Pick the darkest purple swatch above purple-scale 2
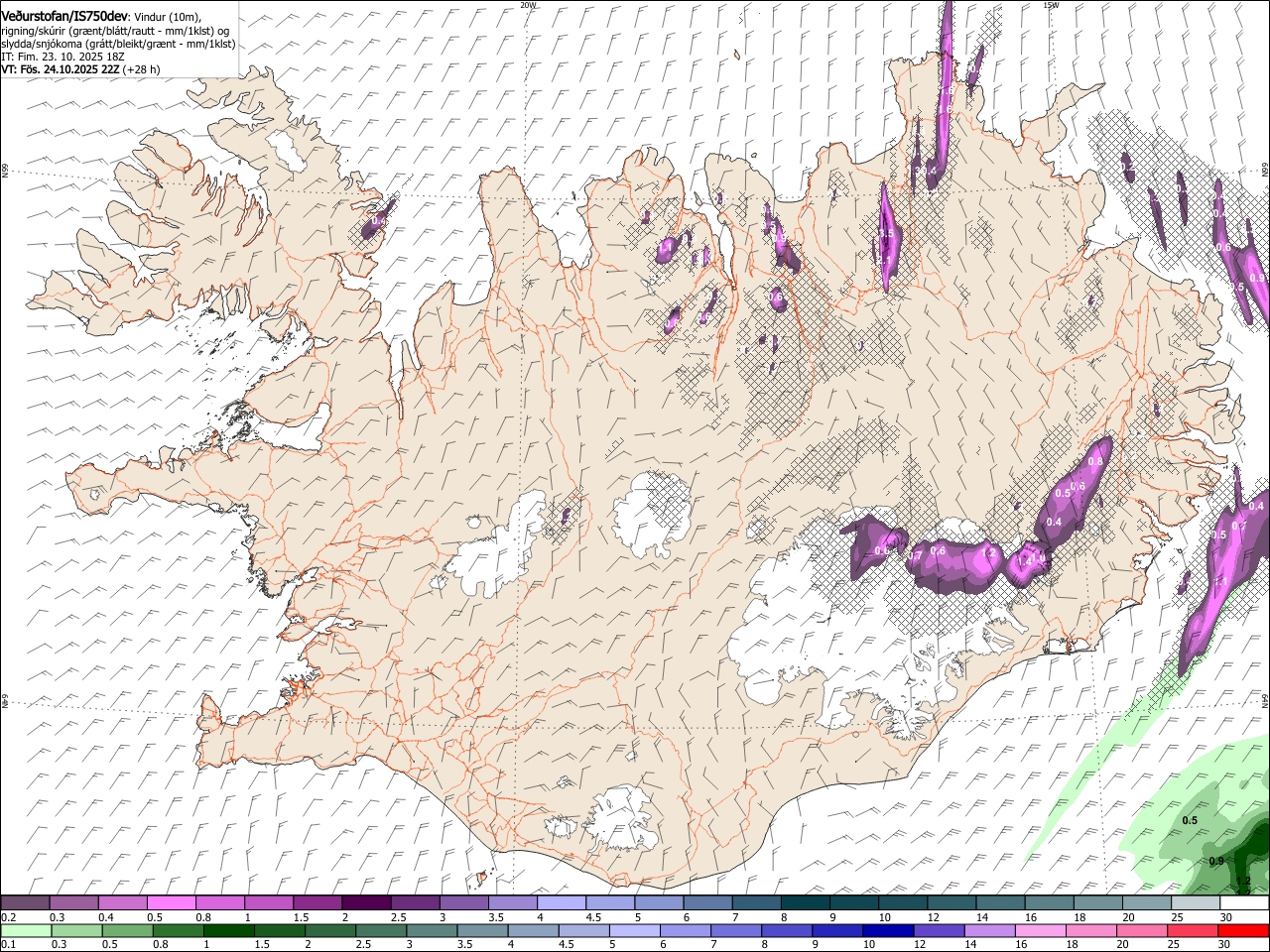This screenshot has height=952, width=1270. click(366, 903)
